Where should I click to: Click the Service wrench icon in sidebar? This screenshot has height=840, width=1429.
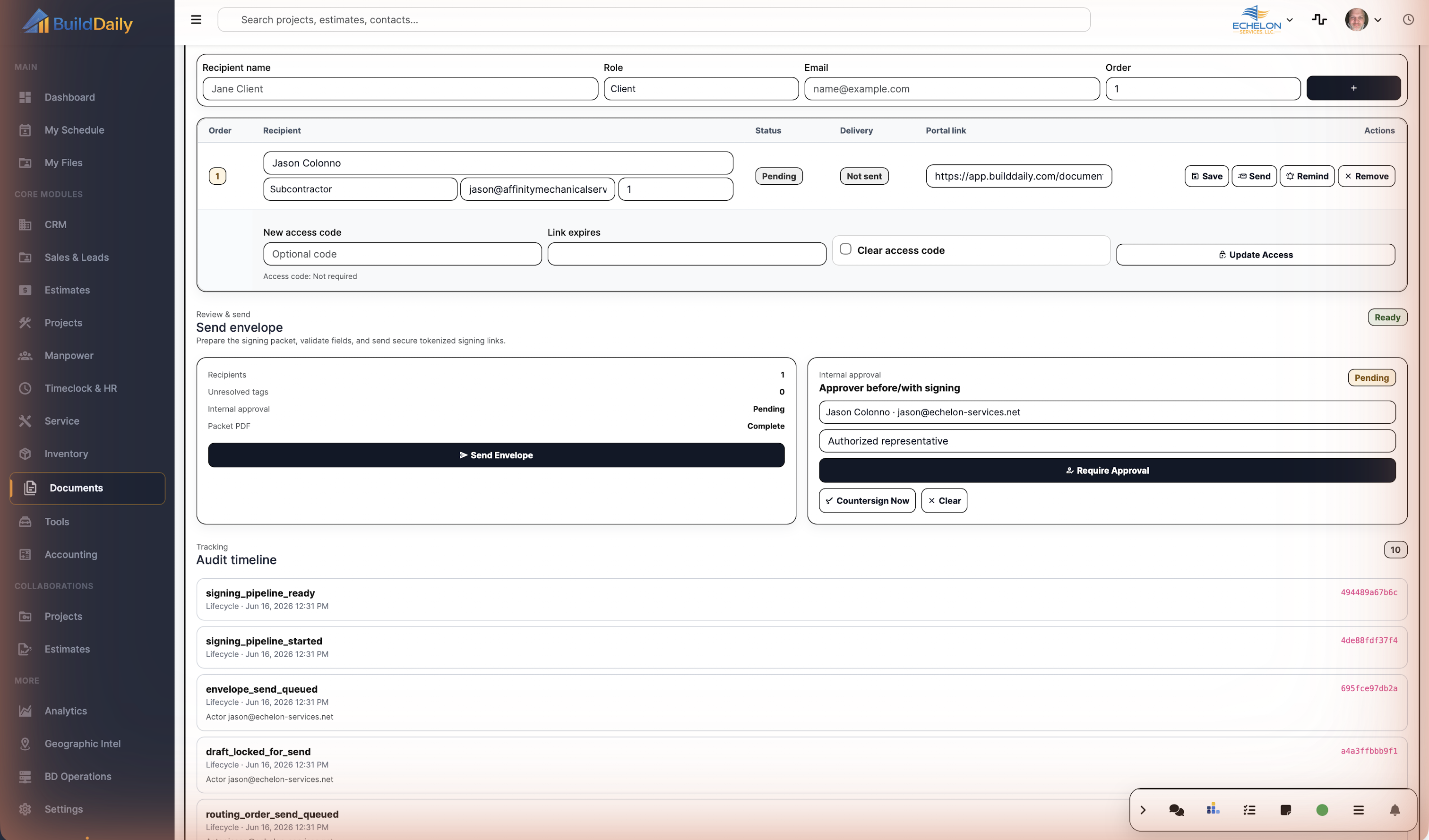(x=25, y=421)
